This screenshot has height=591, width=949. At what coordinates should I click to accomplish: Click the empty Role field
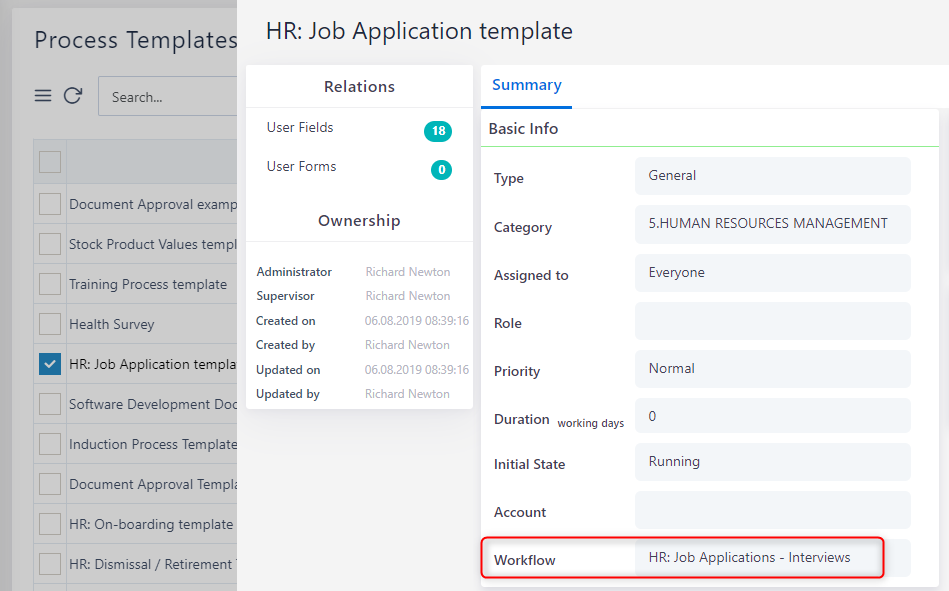[x=772, y=321]
